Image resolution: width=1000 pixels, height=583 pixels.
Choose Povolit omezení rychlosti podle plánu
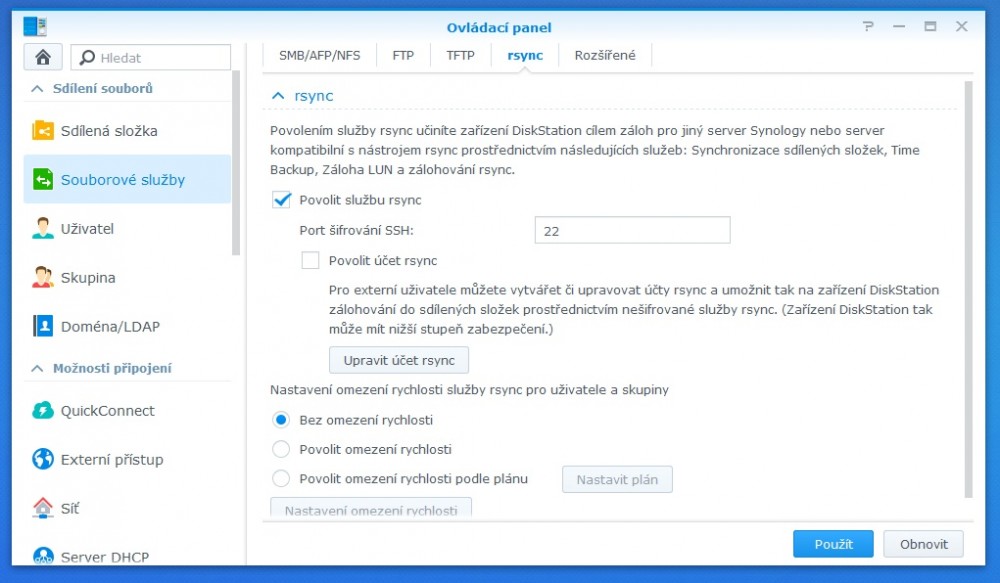[281, 479]
